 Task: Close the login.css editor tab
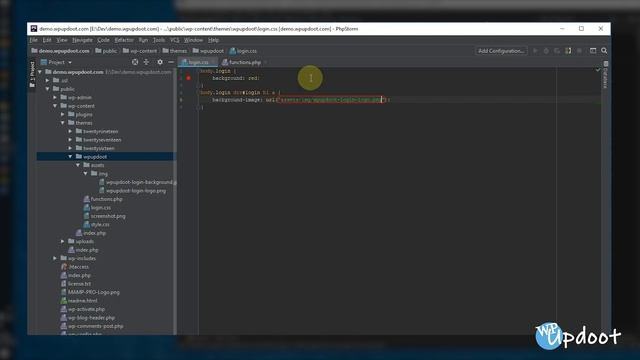click(x=213, y=62)
